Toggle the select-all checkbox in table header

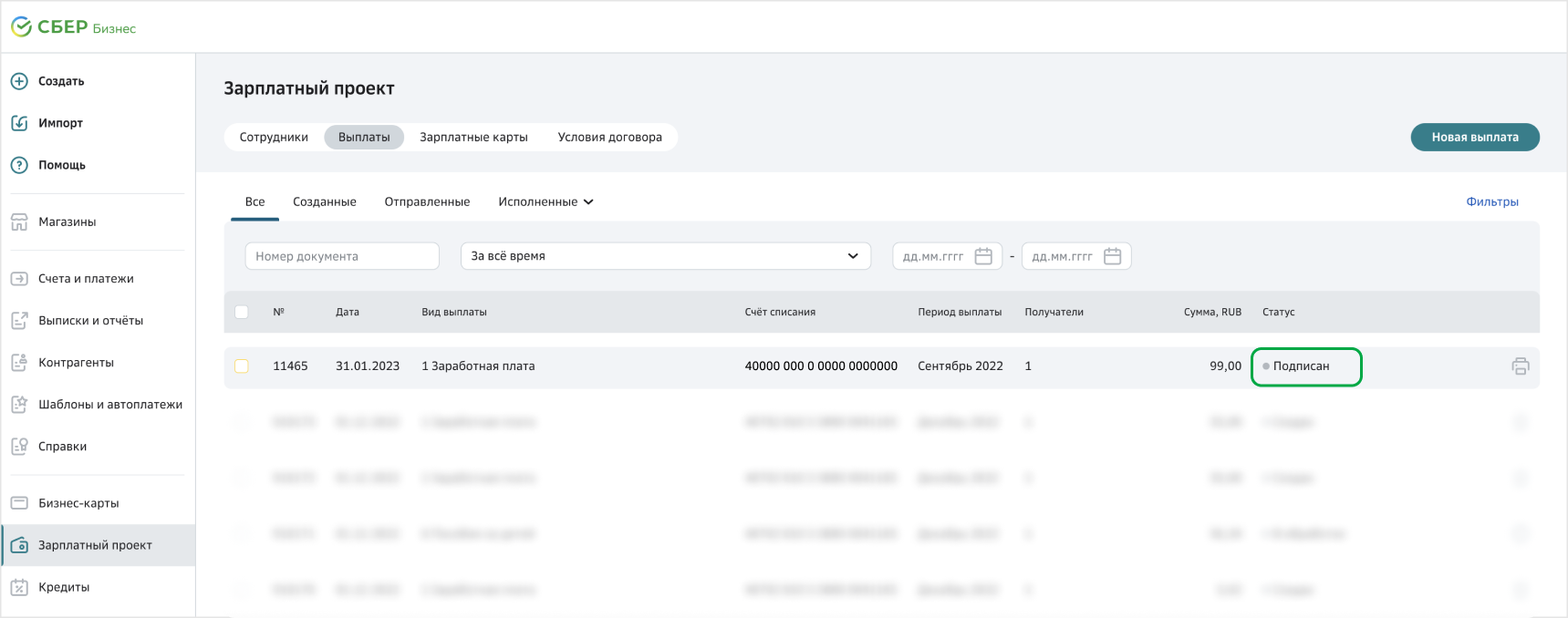point(242,312)
